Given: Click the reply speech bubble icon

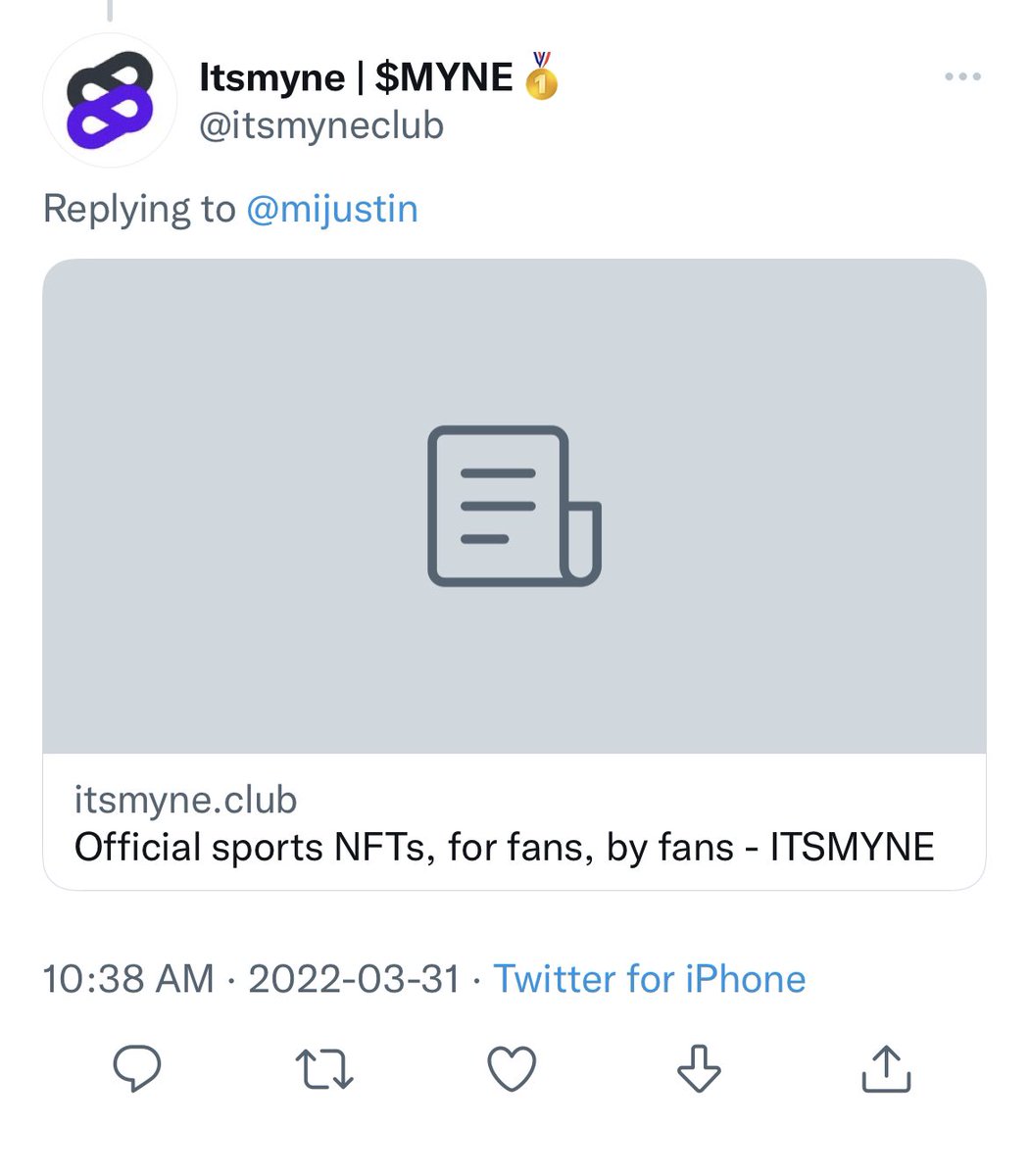Looking at the screenshot, I should pos(137,1068).
